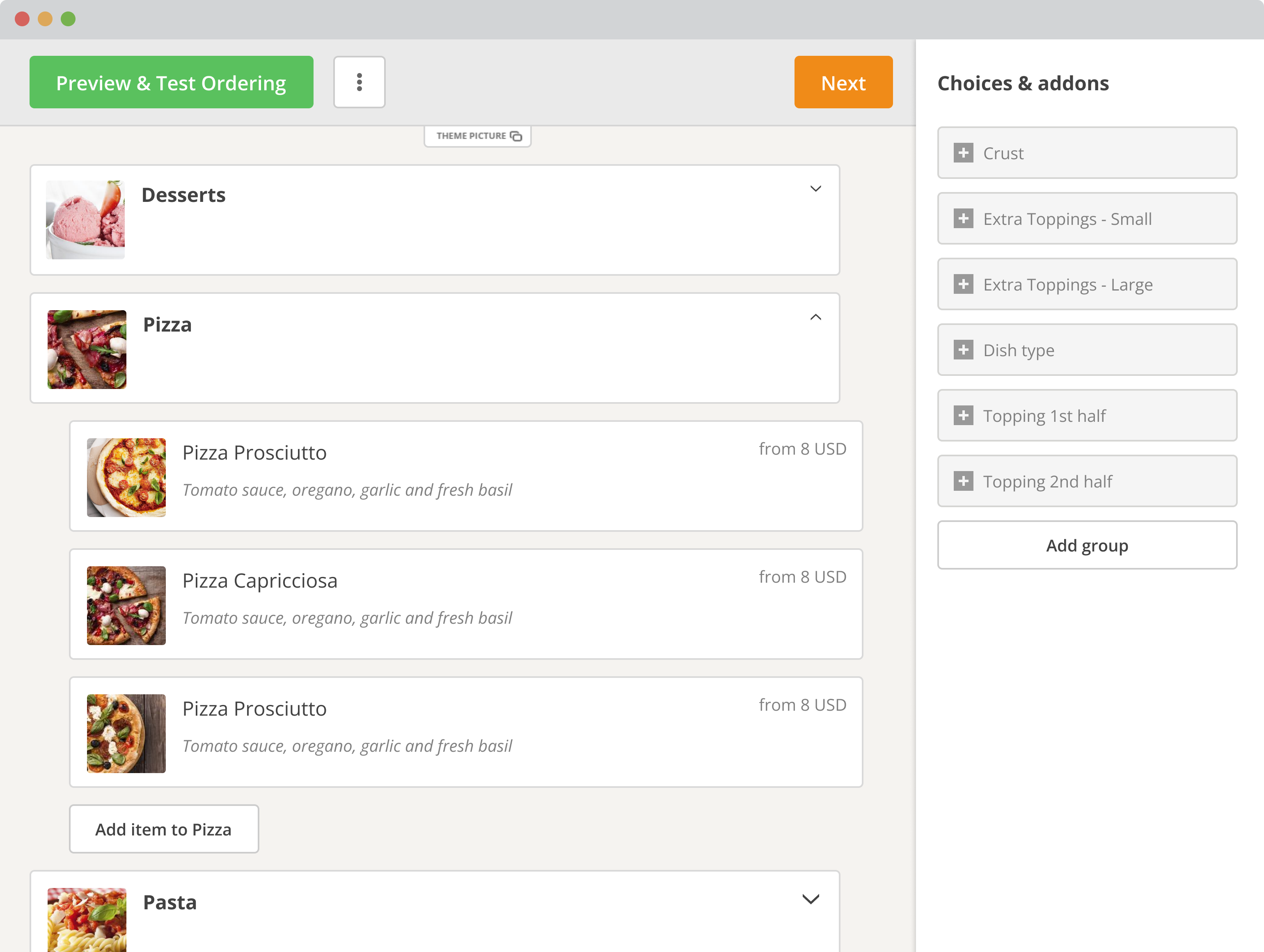
Task: Click the Add item to Pizza button
Action: [x=164, y=828]
